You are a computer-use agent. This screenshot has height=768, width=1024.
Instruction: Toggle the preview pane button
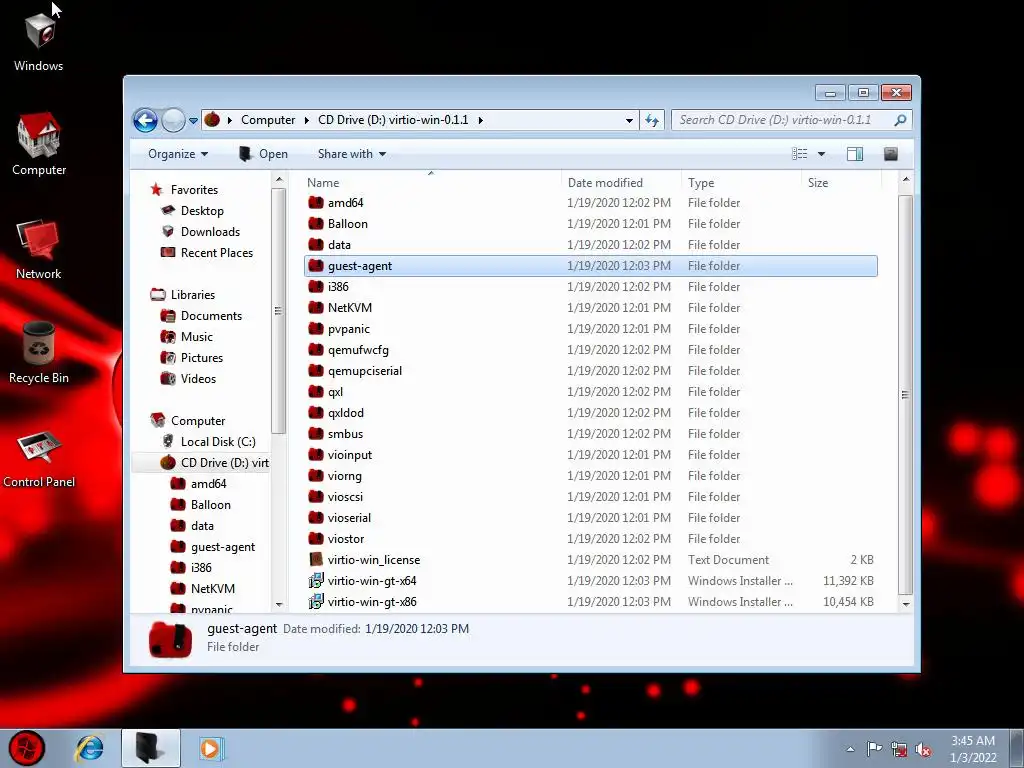[x=855, y=154]
